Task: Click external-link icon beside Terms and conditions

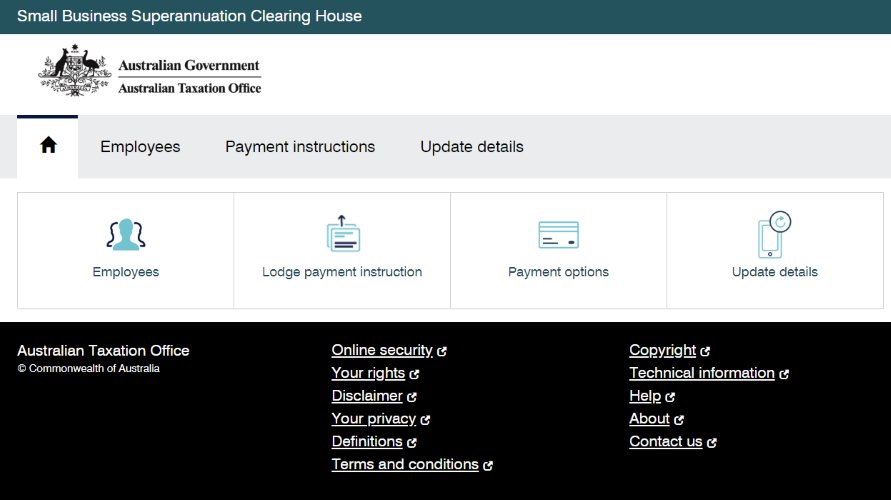Action: pyautogui.click(x=488, y=465)
